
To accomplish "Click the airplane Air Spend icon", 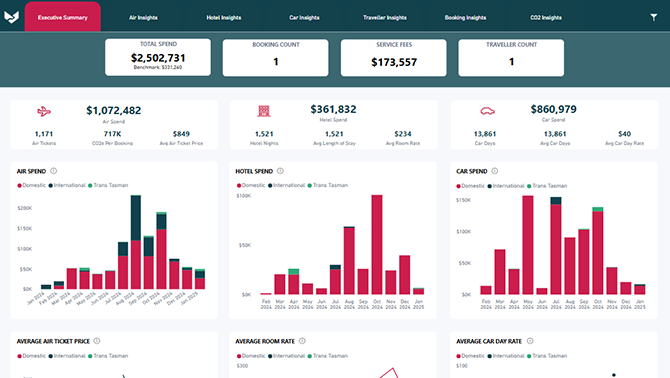I will tap(44, 111).
